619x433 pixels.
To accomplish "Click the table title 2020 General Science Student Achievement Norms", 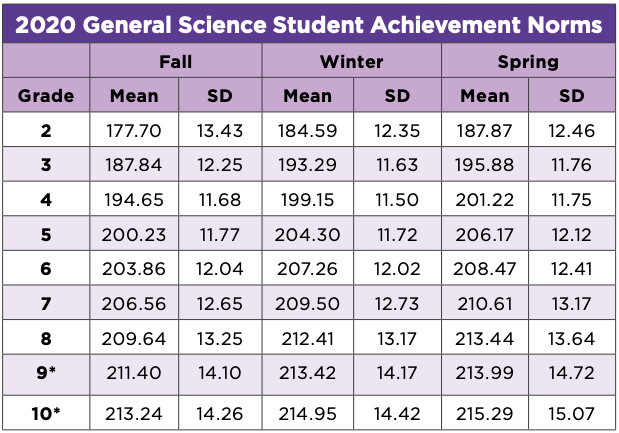I will coord(310,23).
